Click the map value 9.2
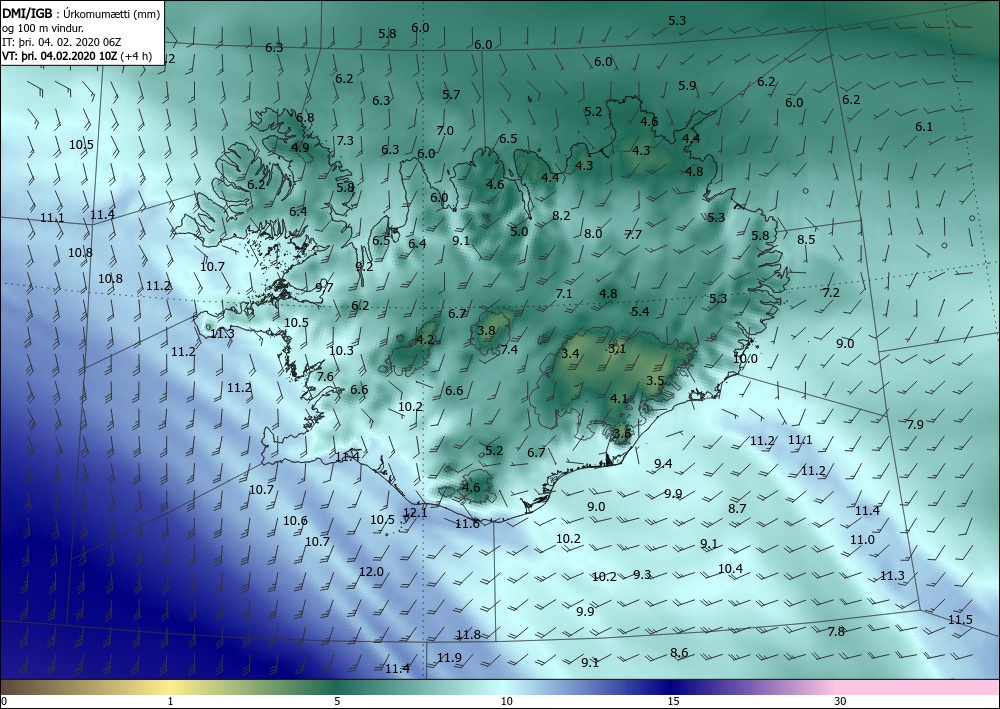This screenshot has height=709, width=1000. point(364,267)
